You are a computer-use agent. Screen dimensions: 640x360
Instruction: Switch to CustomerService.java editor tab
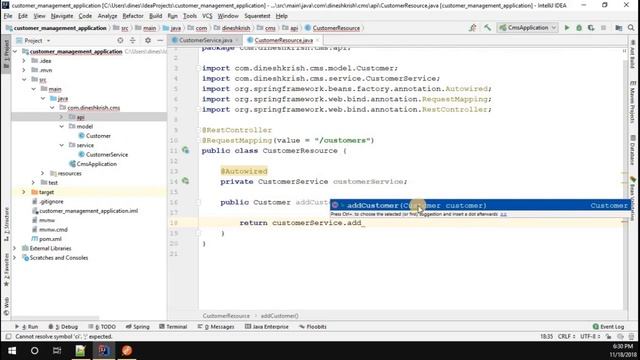click(x=206, y=40)
